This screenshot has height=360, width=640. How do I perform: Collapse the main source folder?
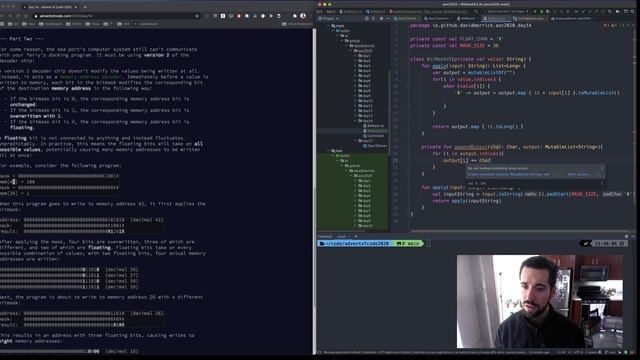328,26
